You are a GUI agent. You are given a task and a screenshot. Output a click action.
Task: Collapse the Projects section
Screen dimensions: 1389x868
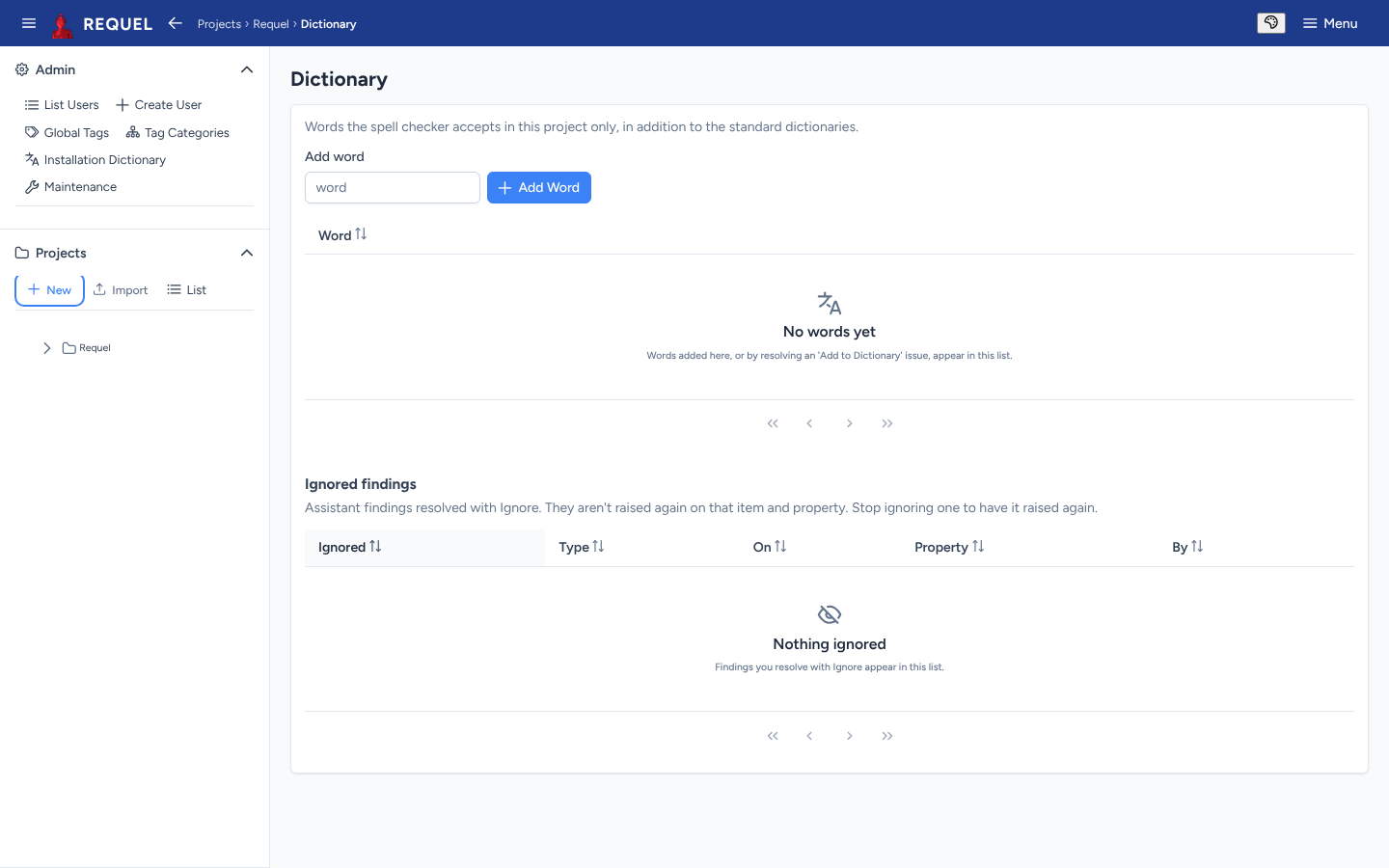coord(247,253)
